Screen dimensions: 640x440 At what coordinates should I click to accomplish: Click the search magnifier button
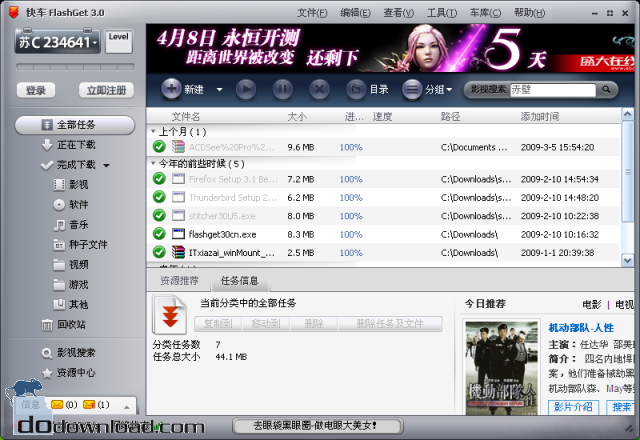tap(606, 89)
